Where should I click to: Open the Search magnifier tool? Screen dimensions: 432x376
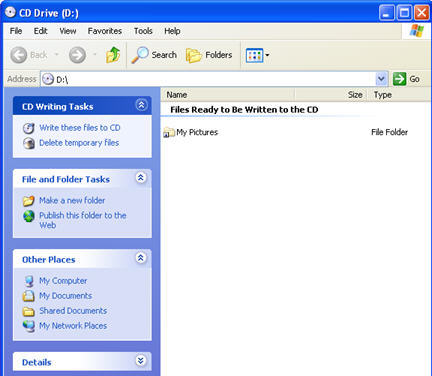point(139,55)
